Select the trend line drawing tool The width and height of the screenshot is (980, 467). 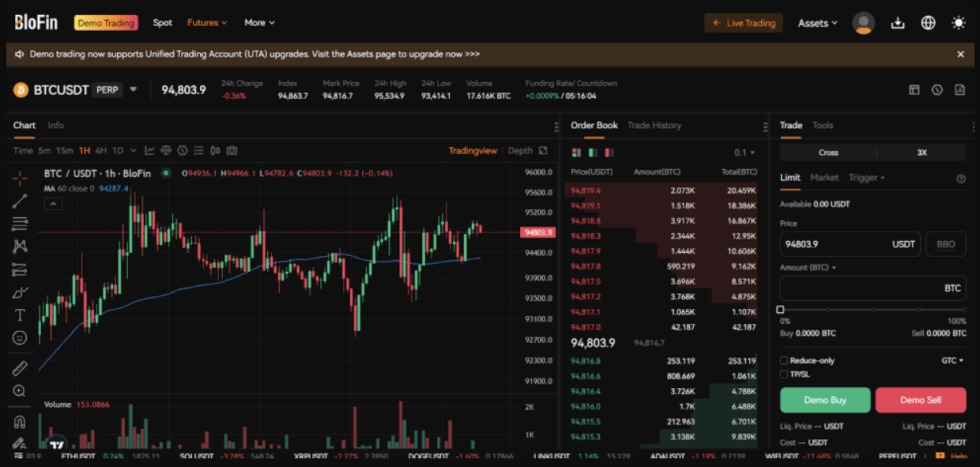point(19,201)
